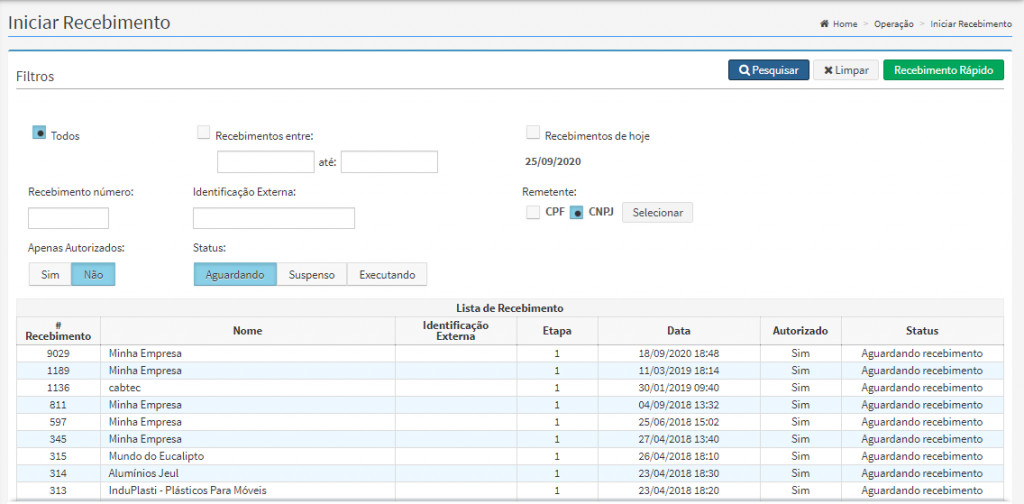Click date 18/09/2020 18:48
This screenshot has height=504, width=1024.
coord(679,353)
